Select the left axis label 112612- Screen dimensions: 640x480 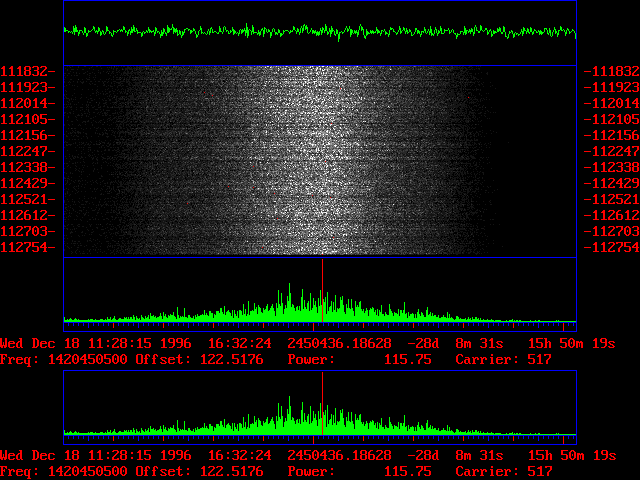pos(28,216)
